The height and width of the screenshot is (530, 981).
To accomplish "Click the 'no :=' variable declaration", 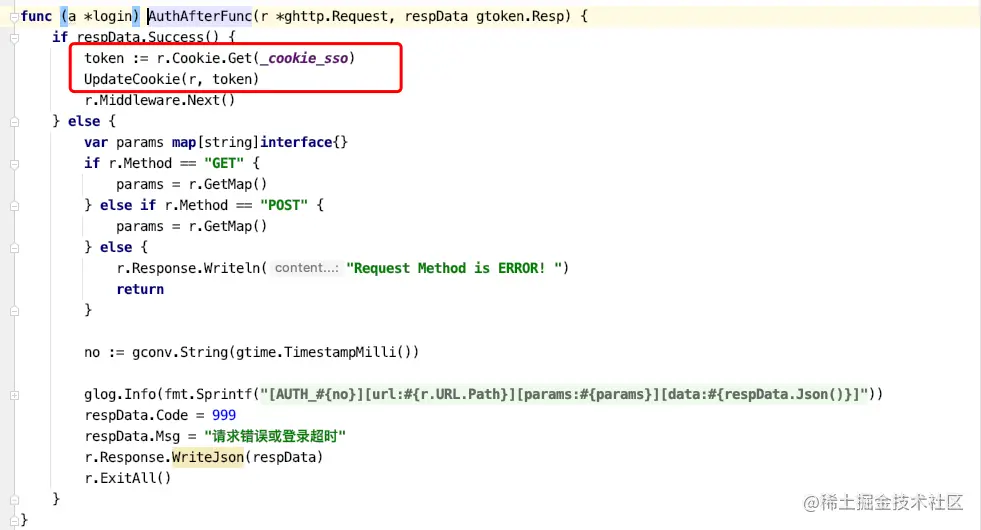I will point(104,352).
